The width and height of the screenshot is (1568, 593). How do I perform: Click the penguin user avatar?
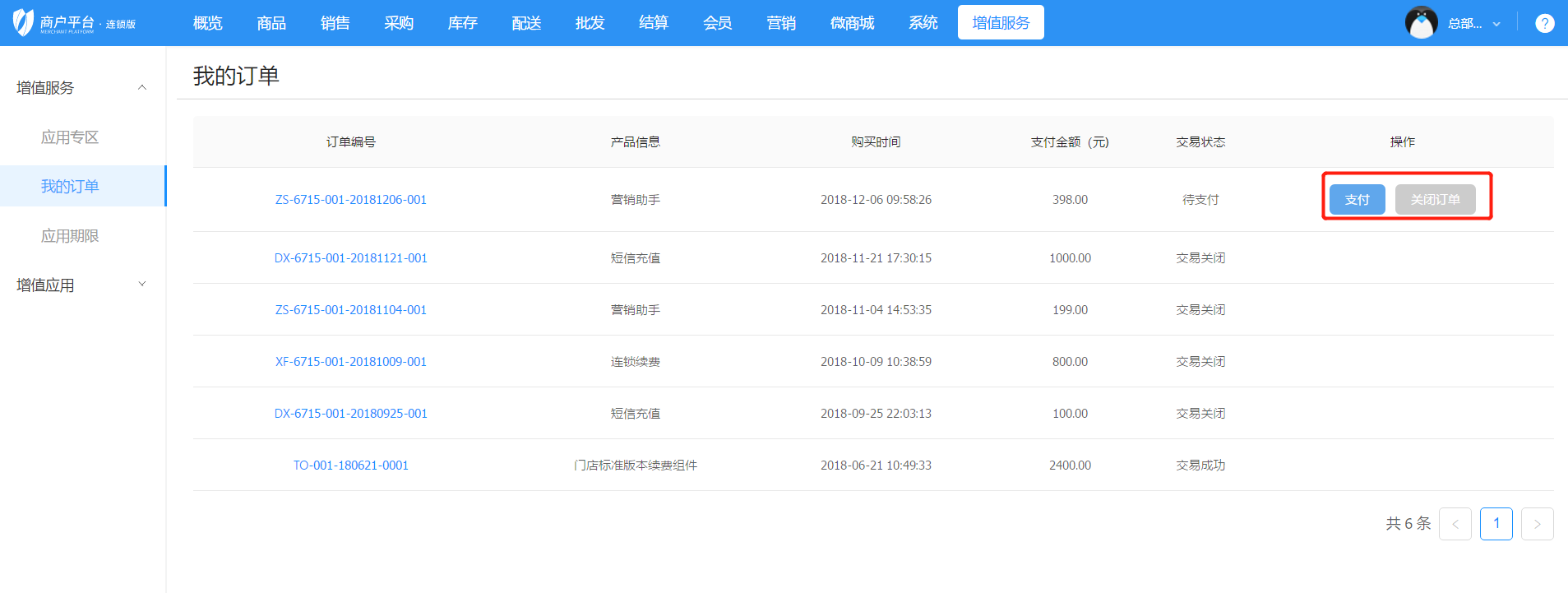(1421, 23)
